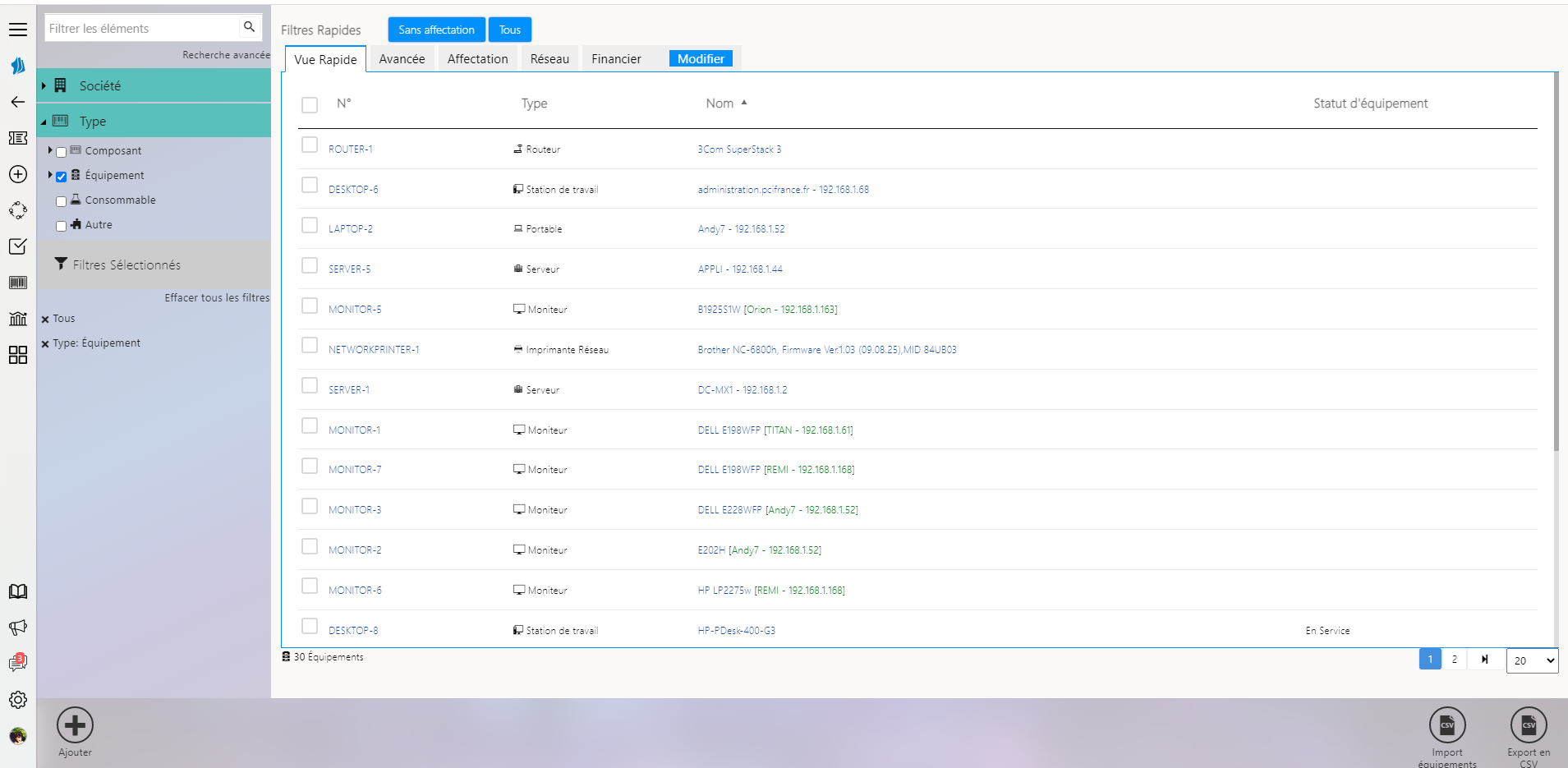The height and width of the screenshot is (768, 1568).
Task: Open the tickets icon in sidebar
Action: (18, 138)
